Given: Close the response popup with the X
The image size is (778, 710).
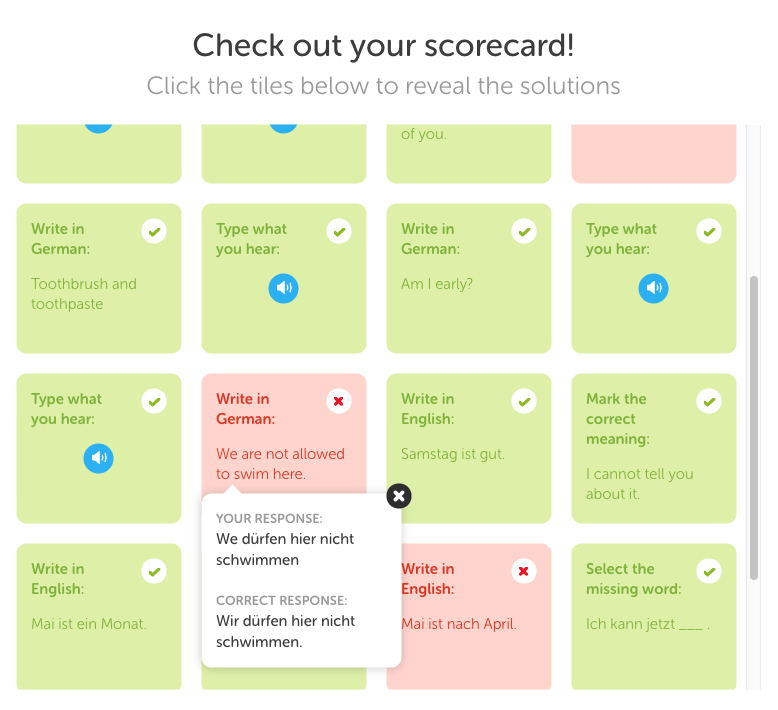Looking at the screenshot, I should point(399,496).
